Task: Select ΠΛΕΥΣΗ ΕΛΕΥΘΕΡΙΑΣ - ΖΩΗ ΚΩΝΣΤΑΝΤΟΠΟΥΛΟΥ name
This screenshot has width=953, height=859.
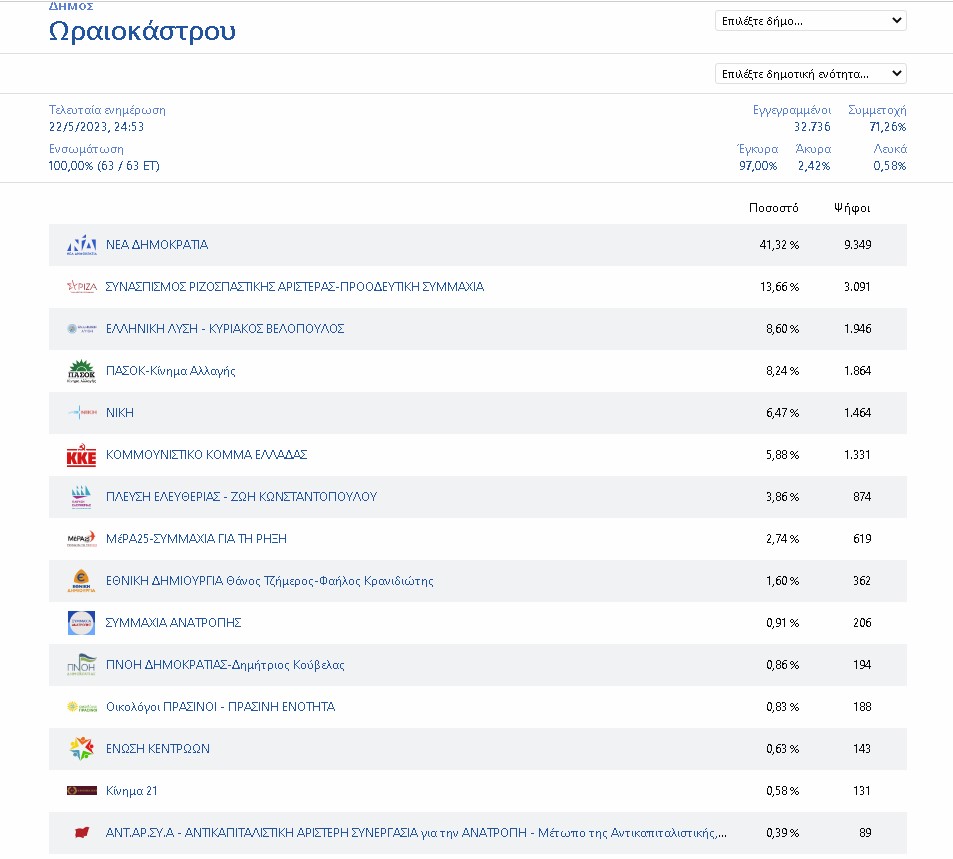Action: tap(241, 497)
